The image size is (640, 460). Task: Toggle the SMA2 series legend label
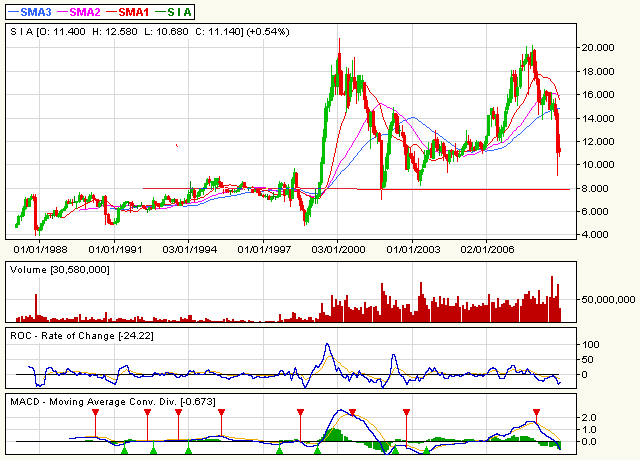coord(85,11)
